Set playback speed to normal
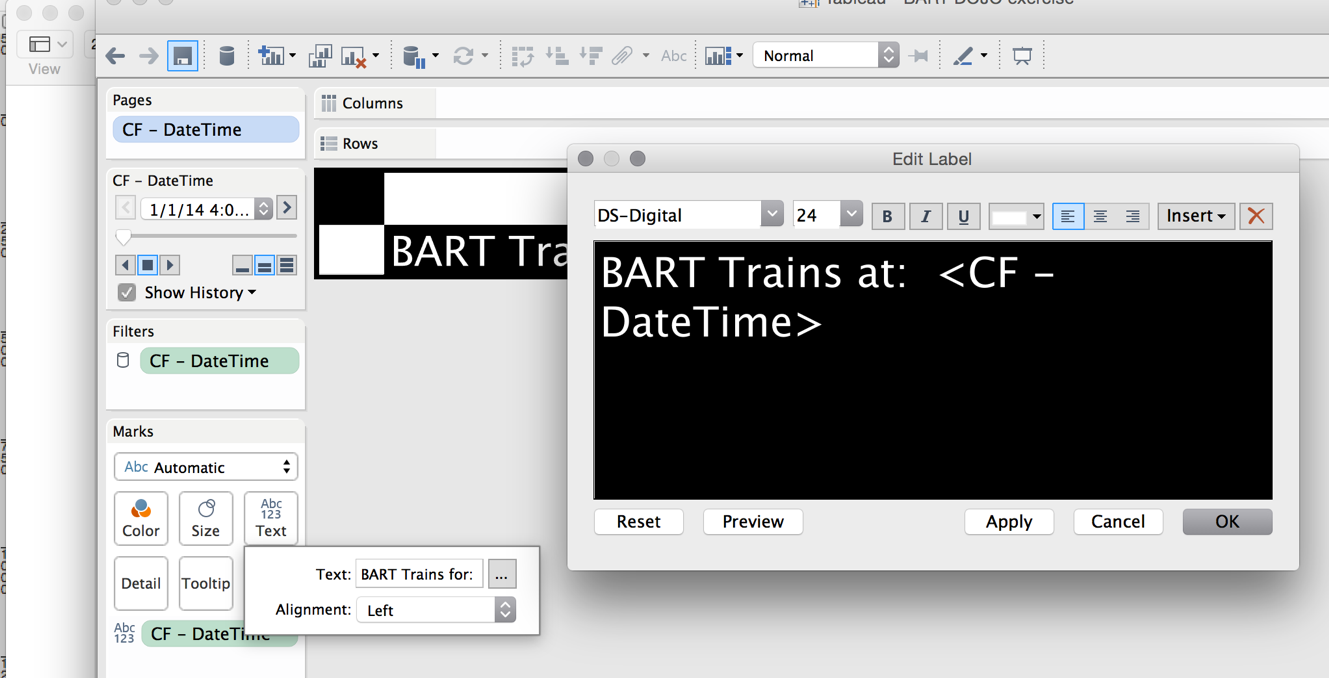The width and height of the screenshot is (1329, 678). [x=264, y=265]
